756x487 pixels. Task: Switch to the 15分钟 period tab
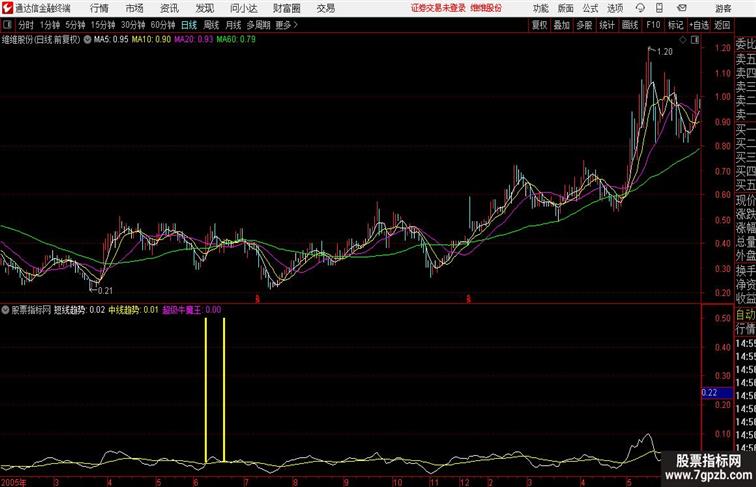coord(103,25)
